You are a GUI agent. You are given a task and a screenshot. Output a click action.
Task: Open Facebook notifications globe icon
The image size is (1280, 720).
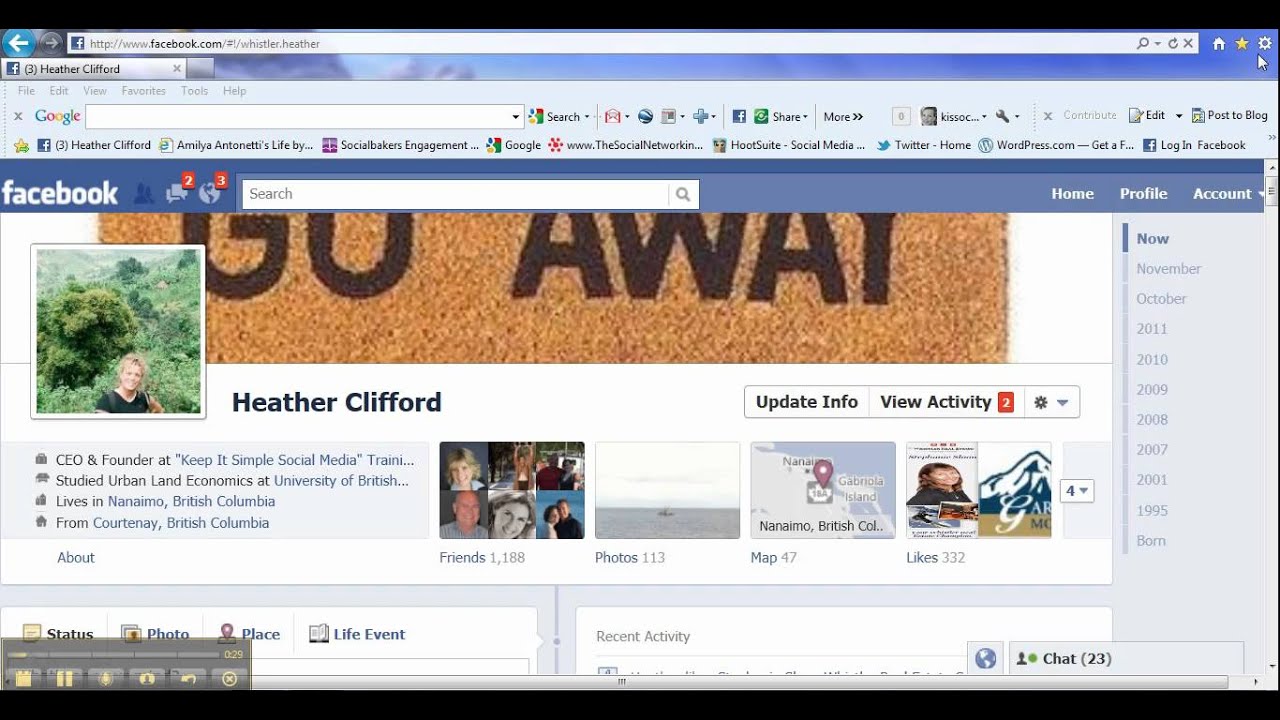[210, 193]
